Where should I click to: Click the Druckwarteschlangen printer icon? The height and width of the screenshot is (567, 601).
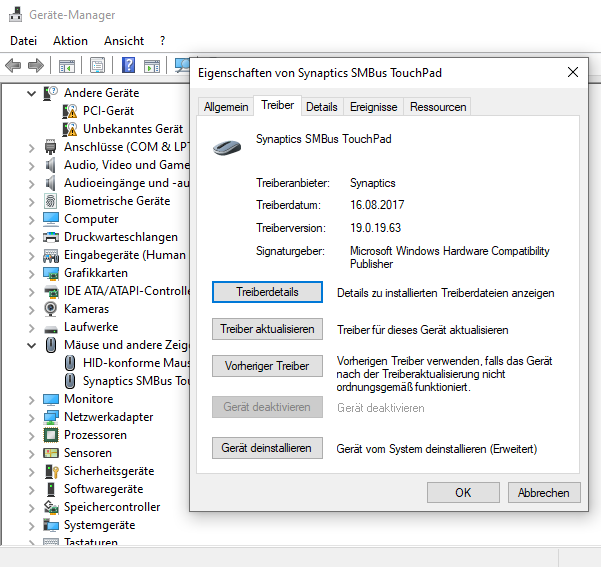point(51,237)
